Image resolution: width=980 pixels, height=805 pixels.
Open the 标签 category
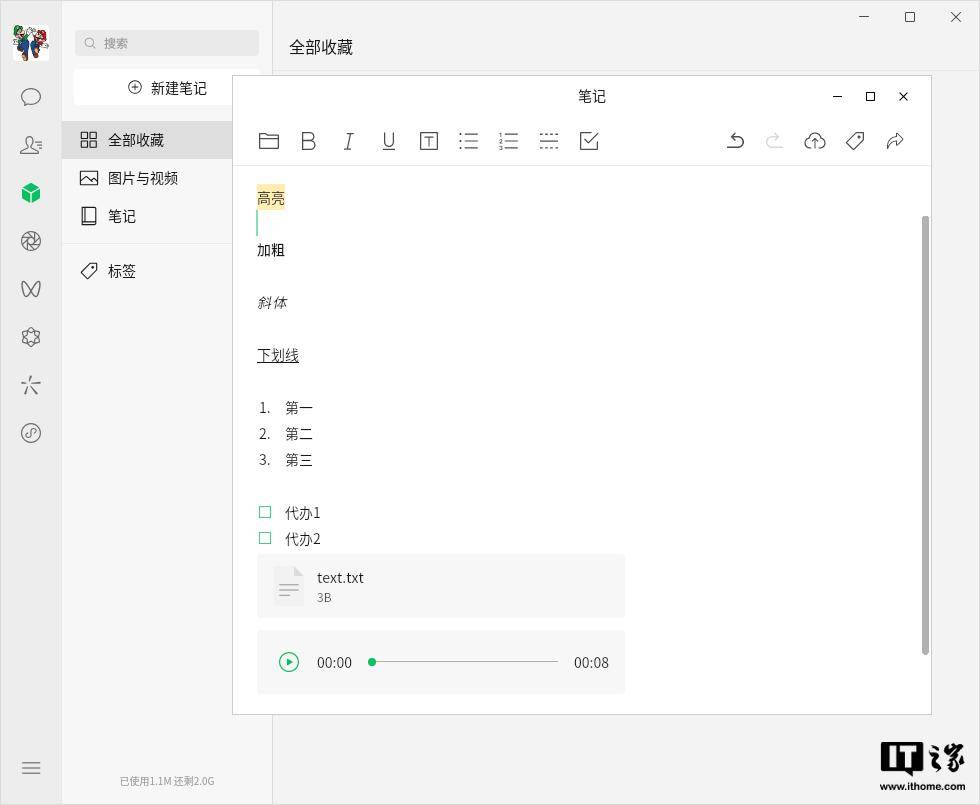point(122,271)
